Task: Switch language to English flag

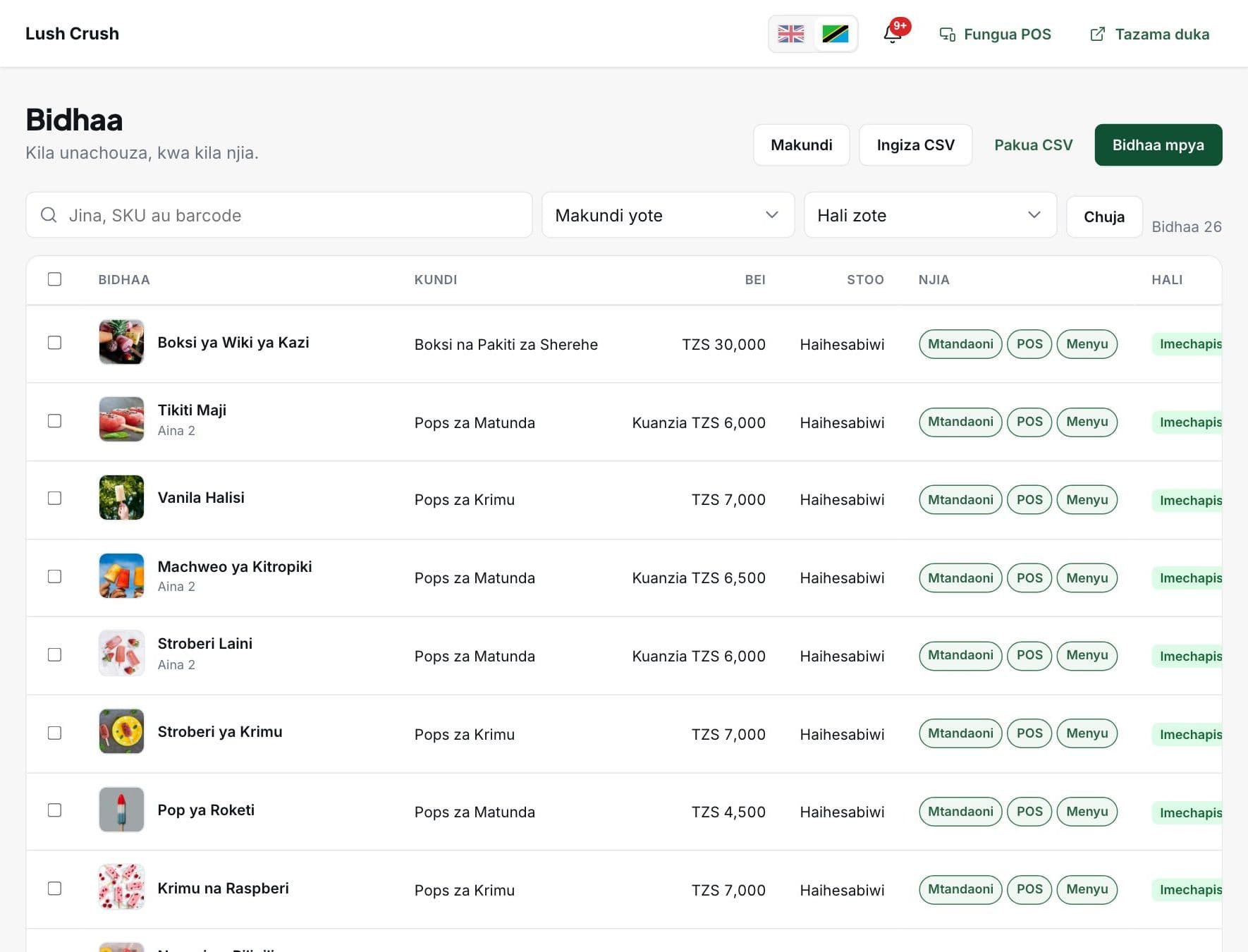Action: click(790, 34)
